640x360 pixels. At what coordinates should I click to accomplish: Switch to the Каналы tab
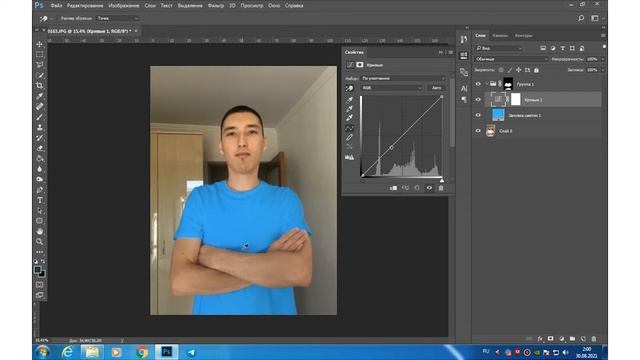500,36
